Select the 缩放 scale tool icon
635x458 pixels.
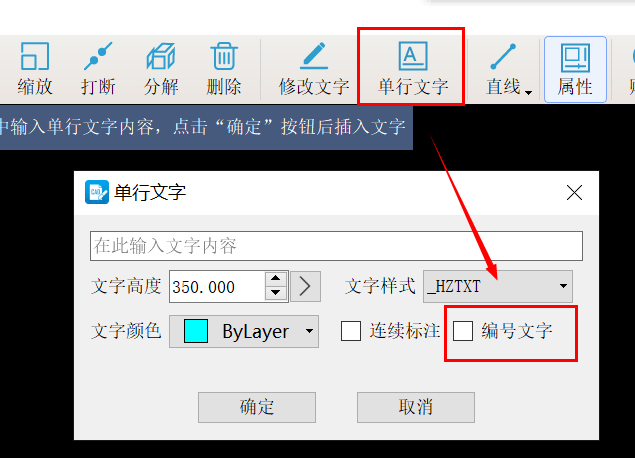pyautogui.click(x=35, y=57)
